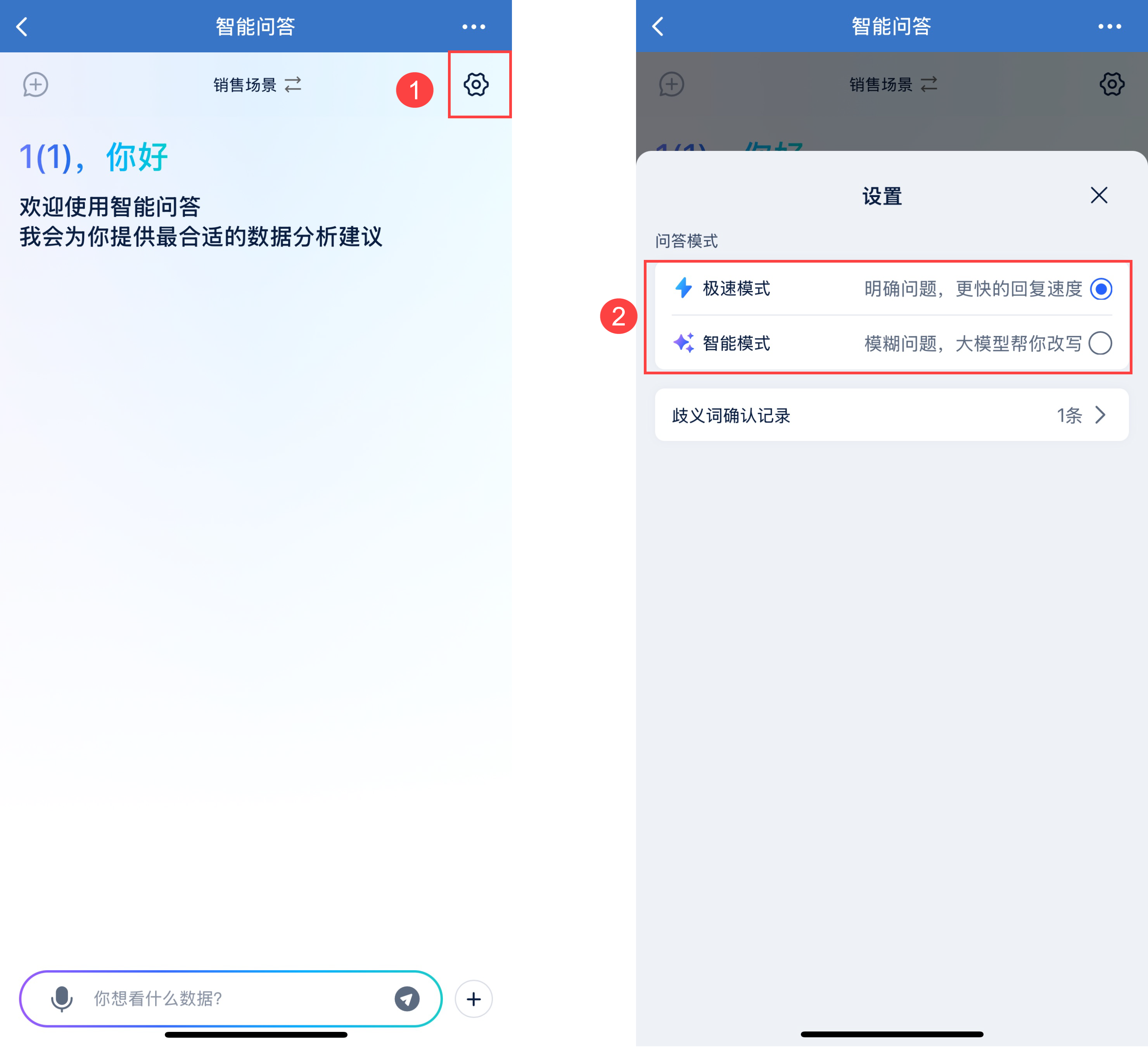The width and height of the screenshot is (1148, 1047).
Task: Start new chat in left screen
Action: (x=35, y=85)
